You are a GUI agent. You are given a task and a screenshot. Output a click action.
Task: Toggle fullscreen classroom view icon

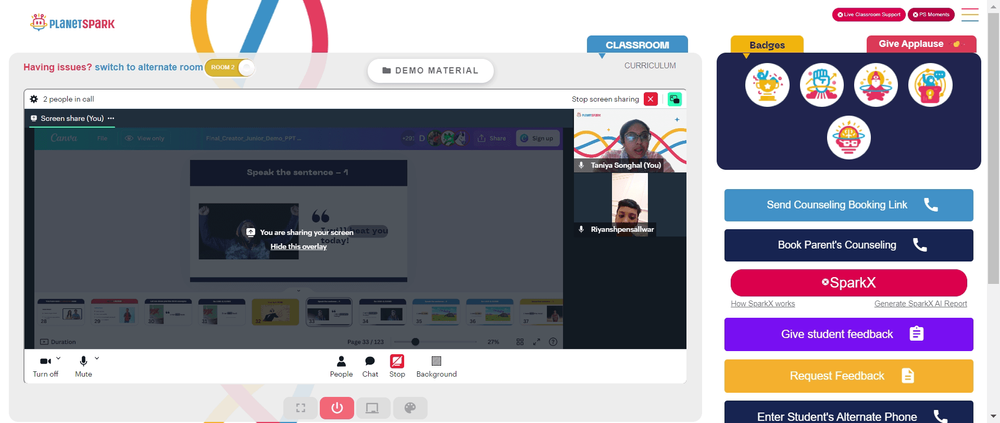[x=300, y=408]
